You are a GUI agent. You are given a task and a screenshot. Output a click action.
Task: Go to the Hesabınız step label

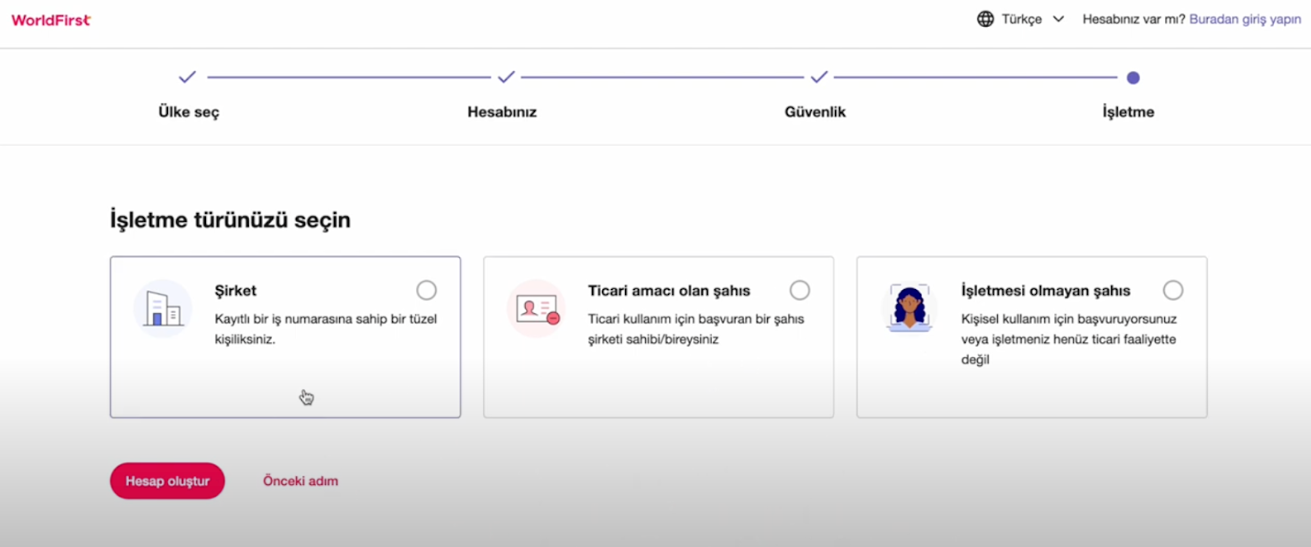point(502,112)
